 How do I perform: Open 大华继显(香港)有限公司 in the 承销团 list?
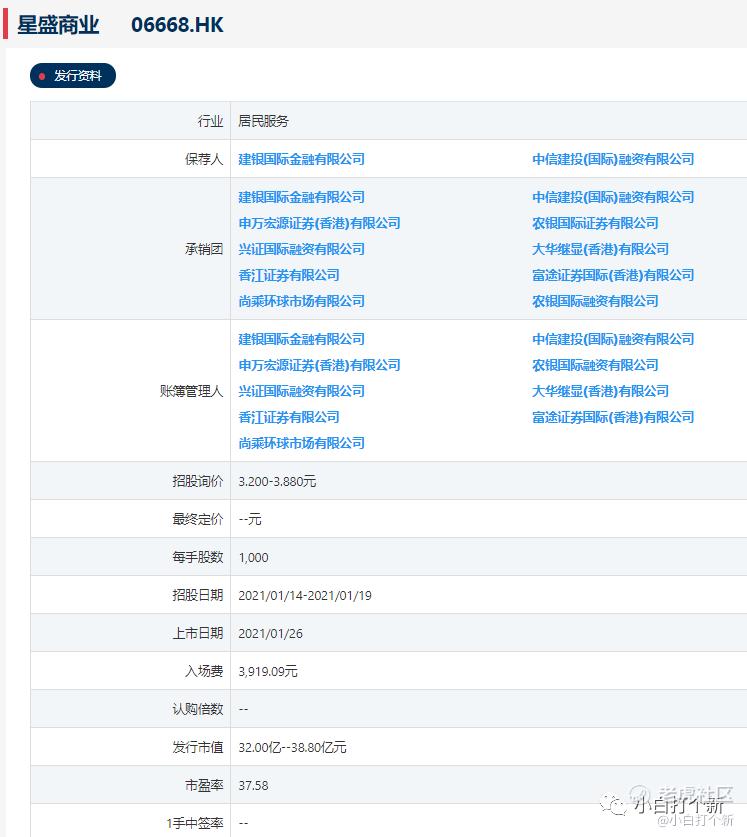600,249
